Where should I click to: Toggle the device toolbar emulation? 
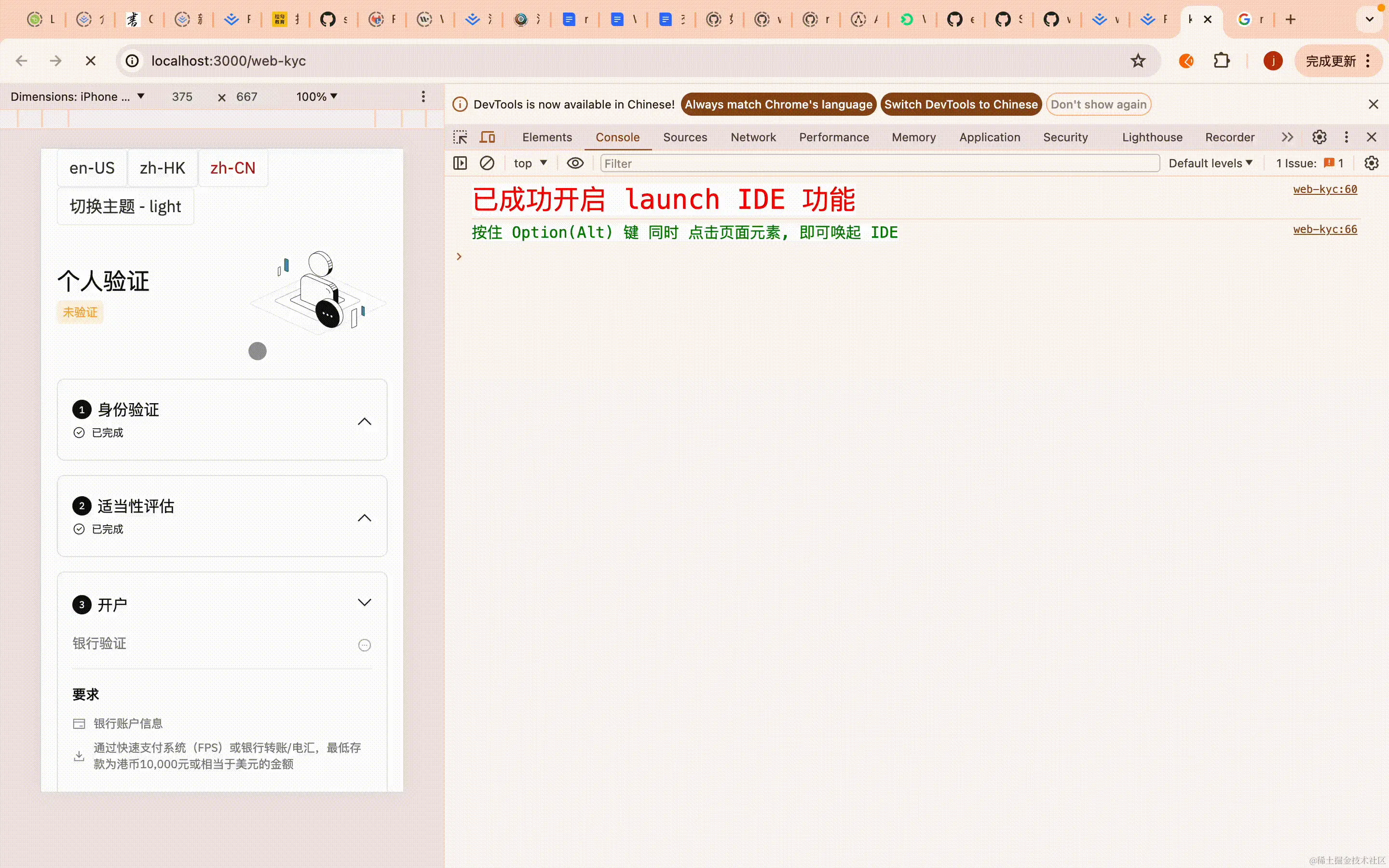click(x=487, y=136)
